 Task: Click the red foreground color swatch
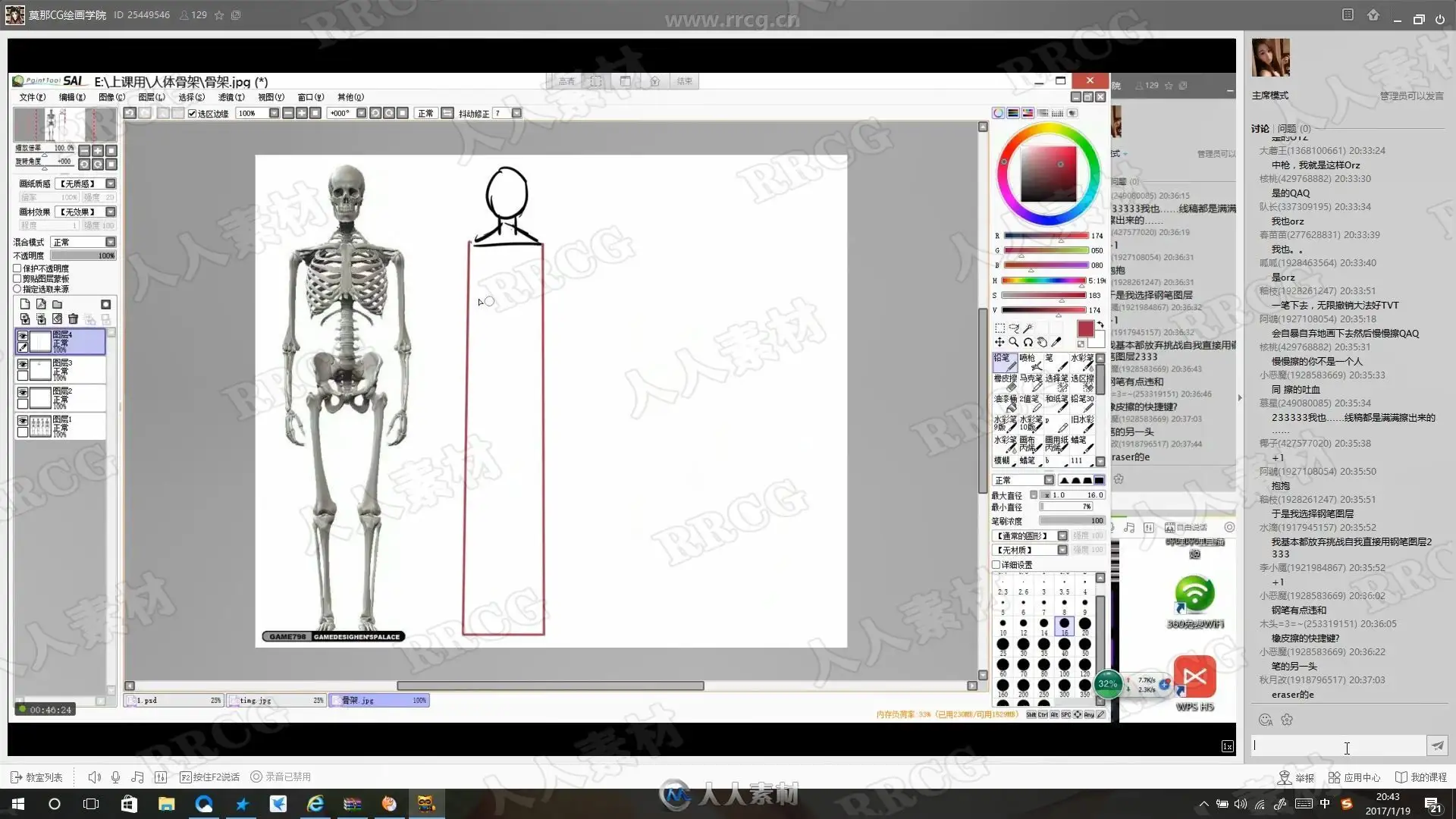click(1085, 328)
